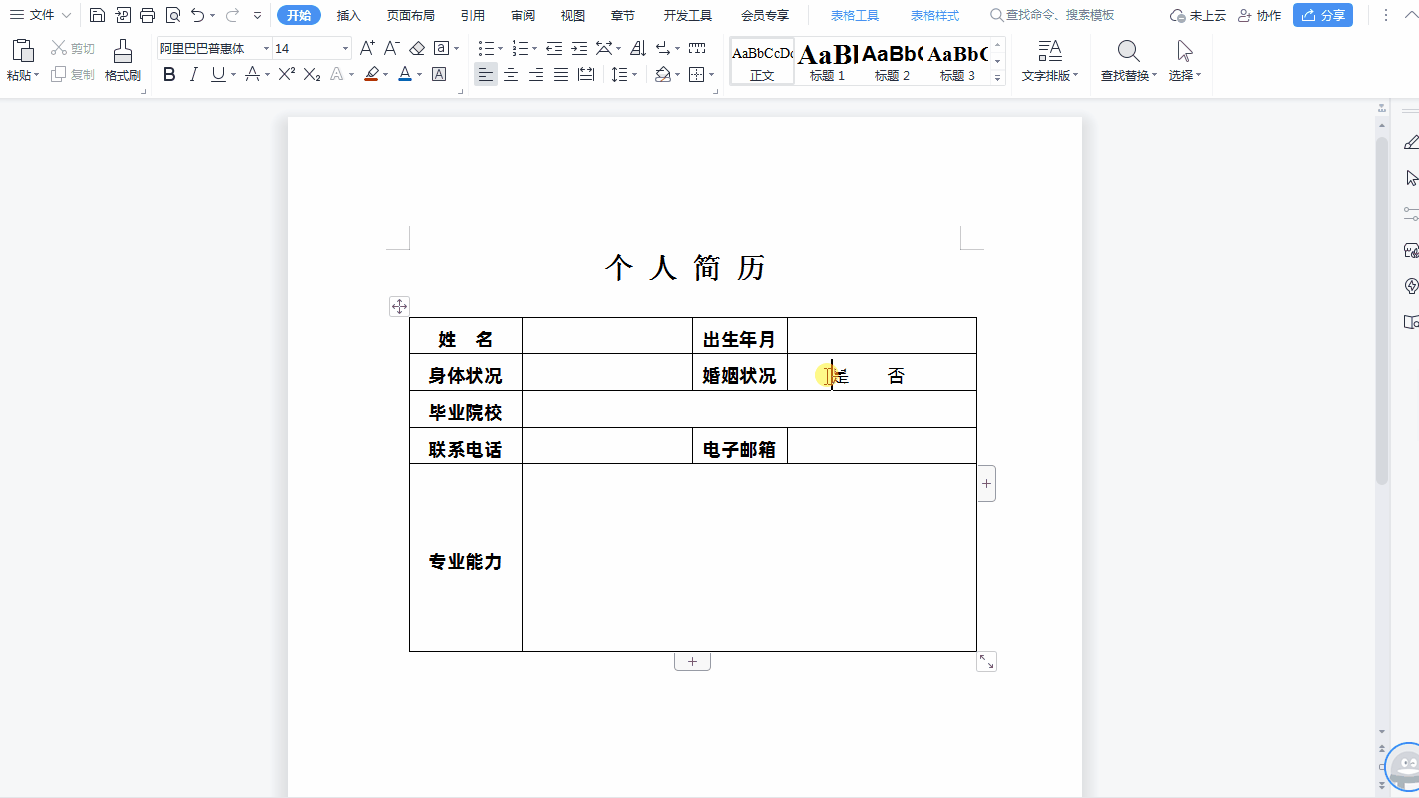Switch to the 审阅 tab
Image resolution: width=1419 pixels, height=798 pixels.
click(x=523, y=15)
